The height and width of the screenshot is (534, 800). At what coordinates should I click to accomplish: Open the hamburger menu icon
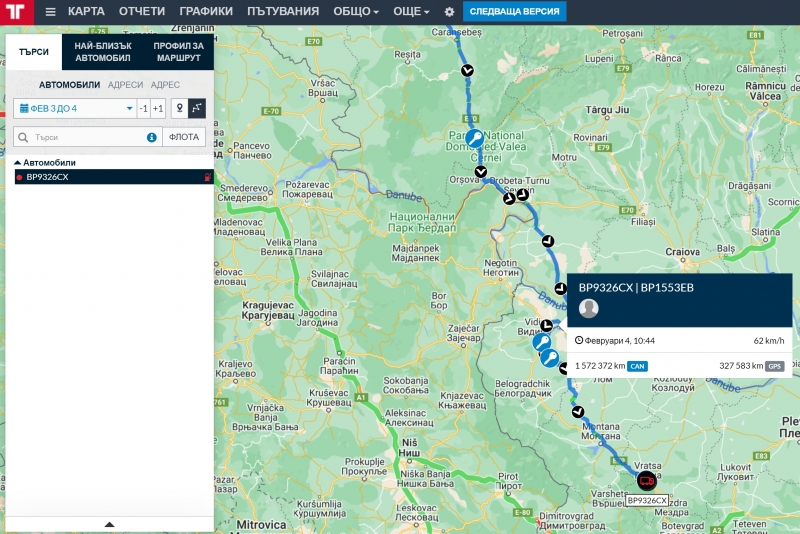pos(50,11)
